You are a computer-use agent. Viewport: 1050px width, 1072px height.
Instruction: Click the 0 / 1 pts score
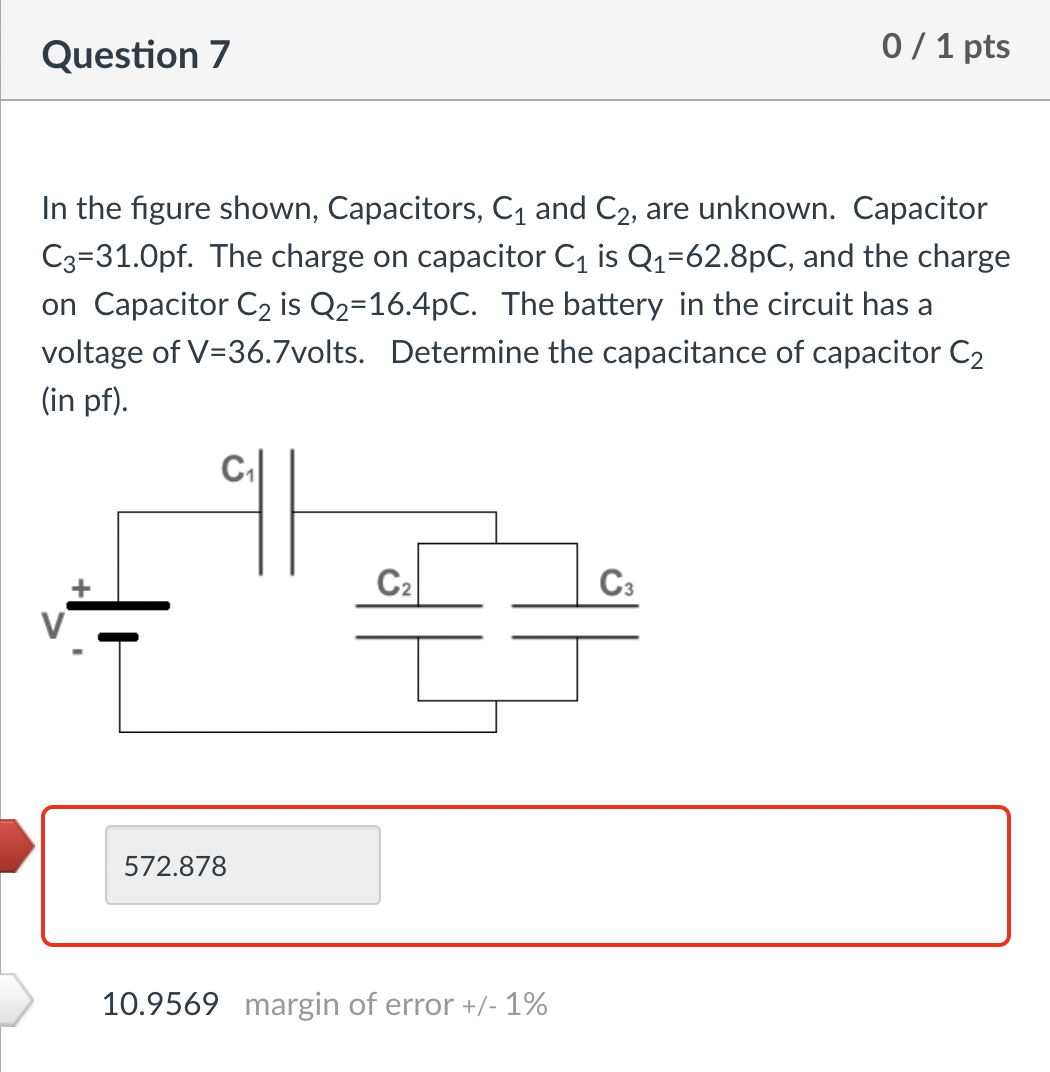[x=944, y=46]
